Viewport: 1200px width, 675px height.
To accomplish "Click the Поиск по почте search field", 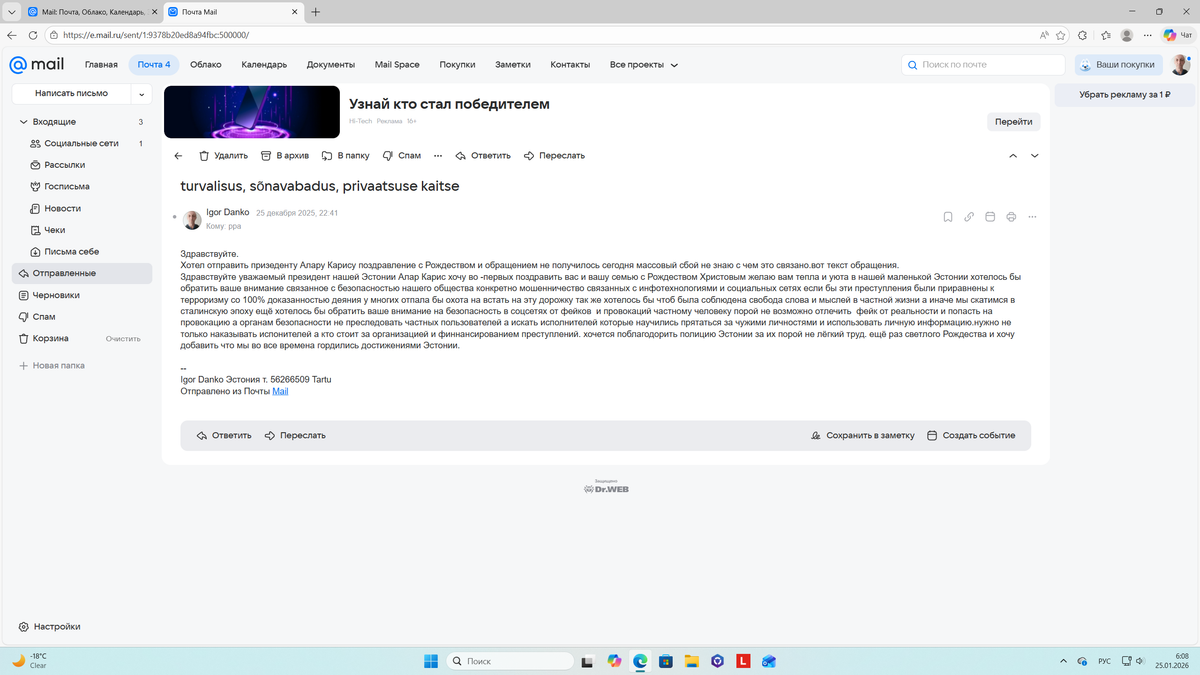I will coord(985,65).
